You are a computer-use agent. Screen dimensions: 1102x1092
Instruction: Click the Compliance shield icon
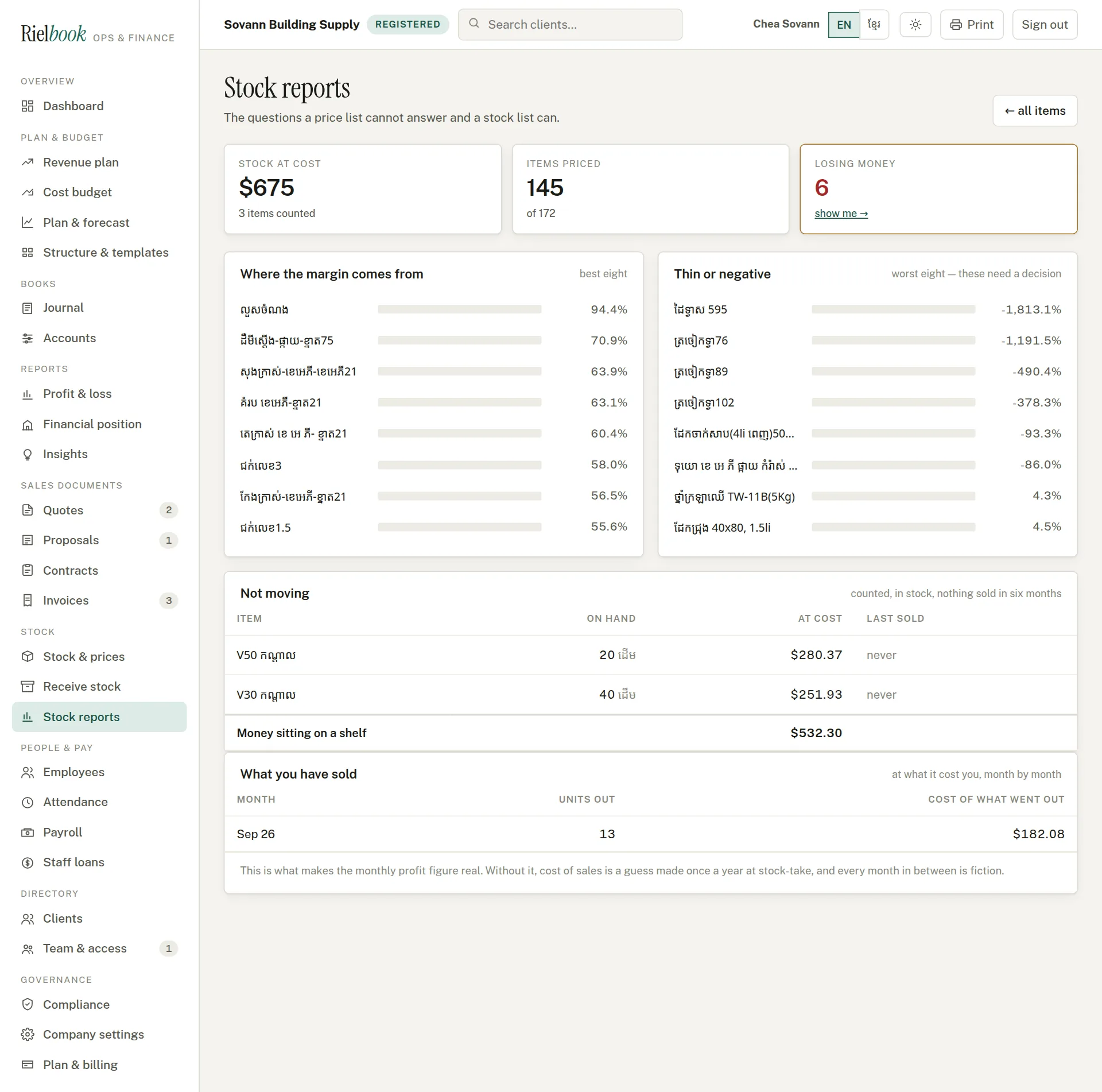pyautogui.click(x=28, y=1004)
